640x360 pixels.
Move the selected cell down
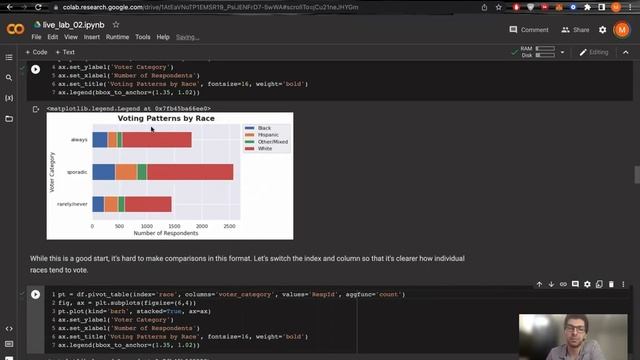(551, 284)
